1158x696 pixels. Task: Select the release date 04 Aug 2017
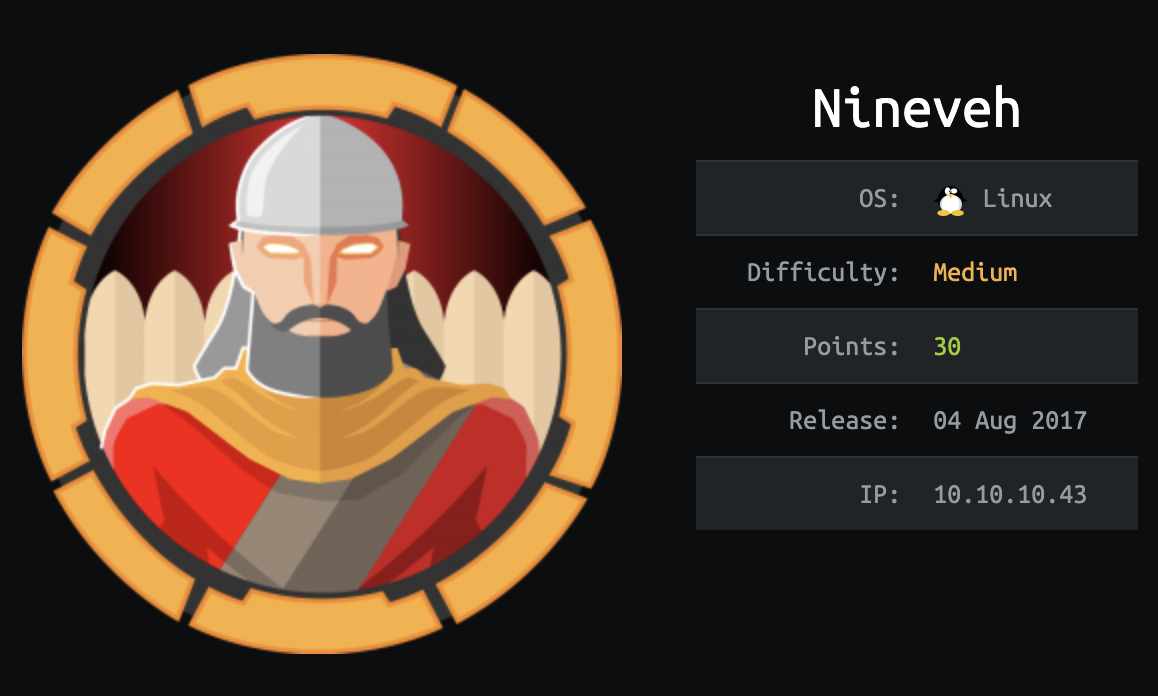(1010, 420)
